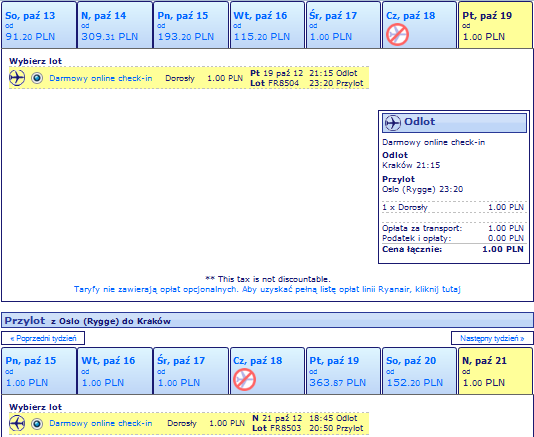Select the return So, paź 20 tab at 152.20 PLN
The width and height of the screenshot is (534, 437).
[x=420, y=371]
